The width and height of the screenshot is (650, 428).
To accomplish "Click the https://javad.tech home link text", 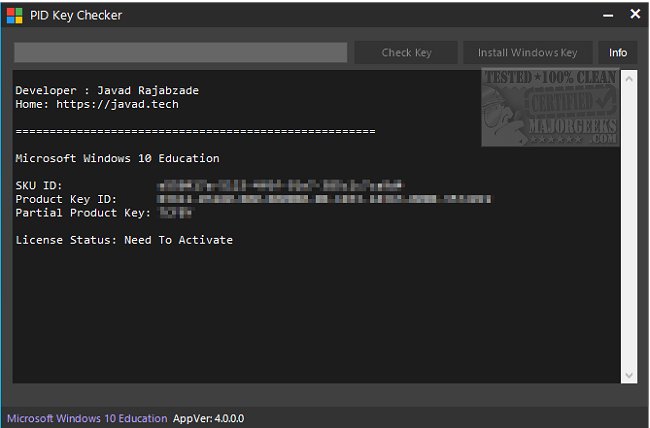I will click(117, 104).
